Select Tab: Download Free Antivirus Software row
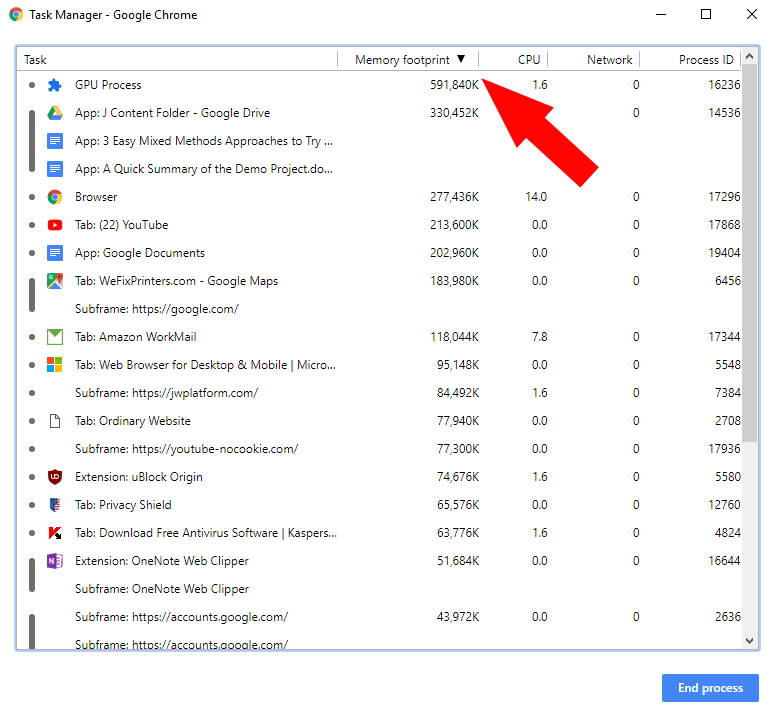Viewport: 774px width, 718px height. point(379,533)
